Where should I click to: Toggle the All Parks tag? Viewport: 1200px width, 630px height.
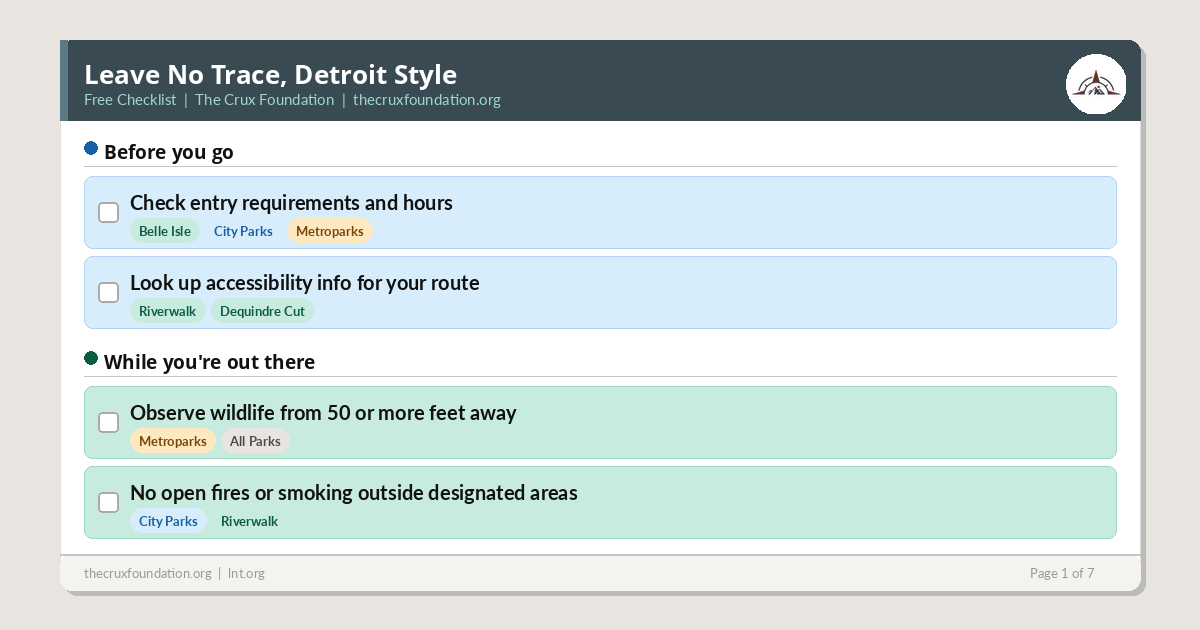(255, 441)
